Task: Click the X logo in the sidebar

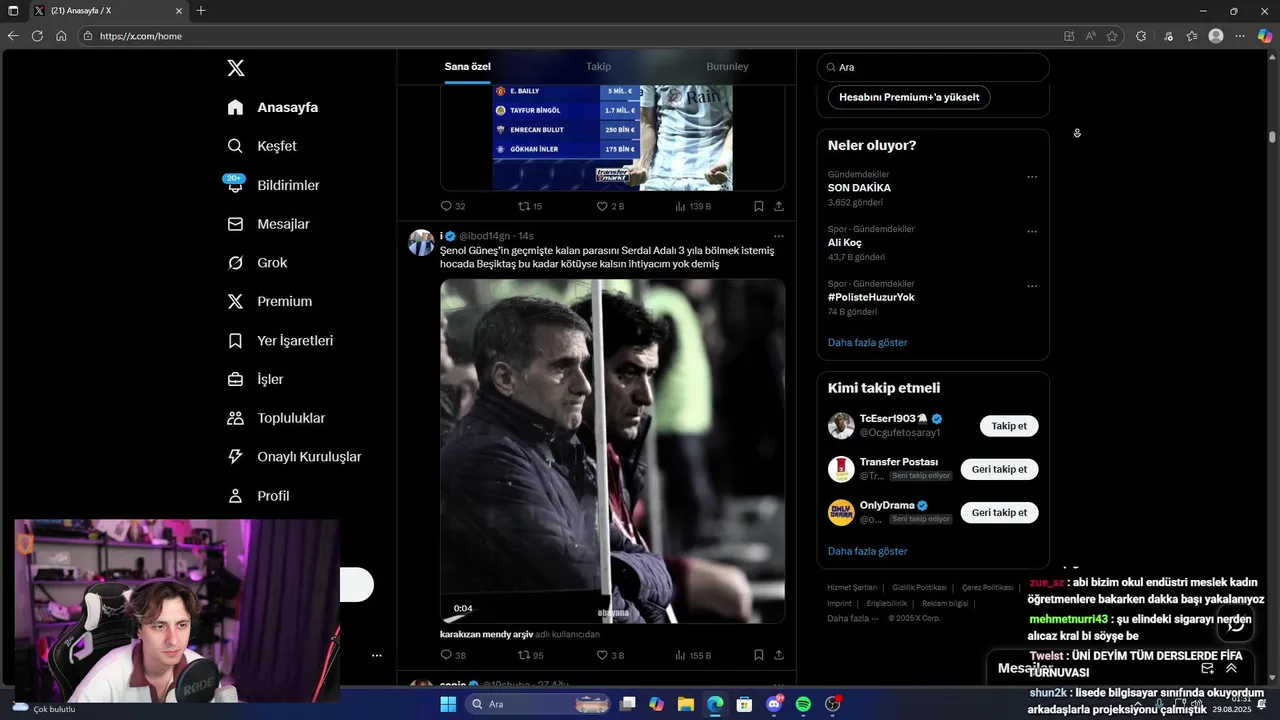Action: pos(235,68)
